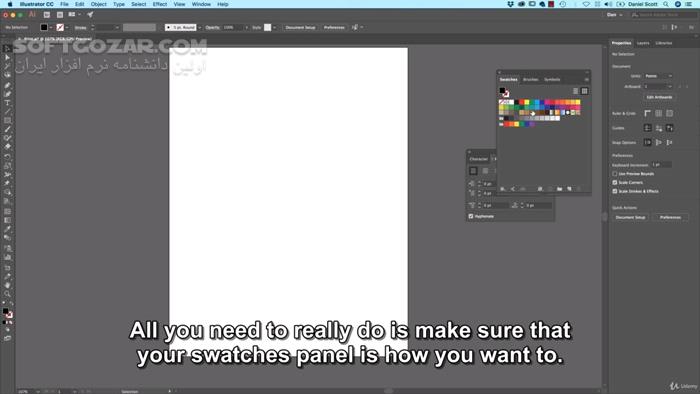Select the Eyedropper tool

[x=7, y=229]
